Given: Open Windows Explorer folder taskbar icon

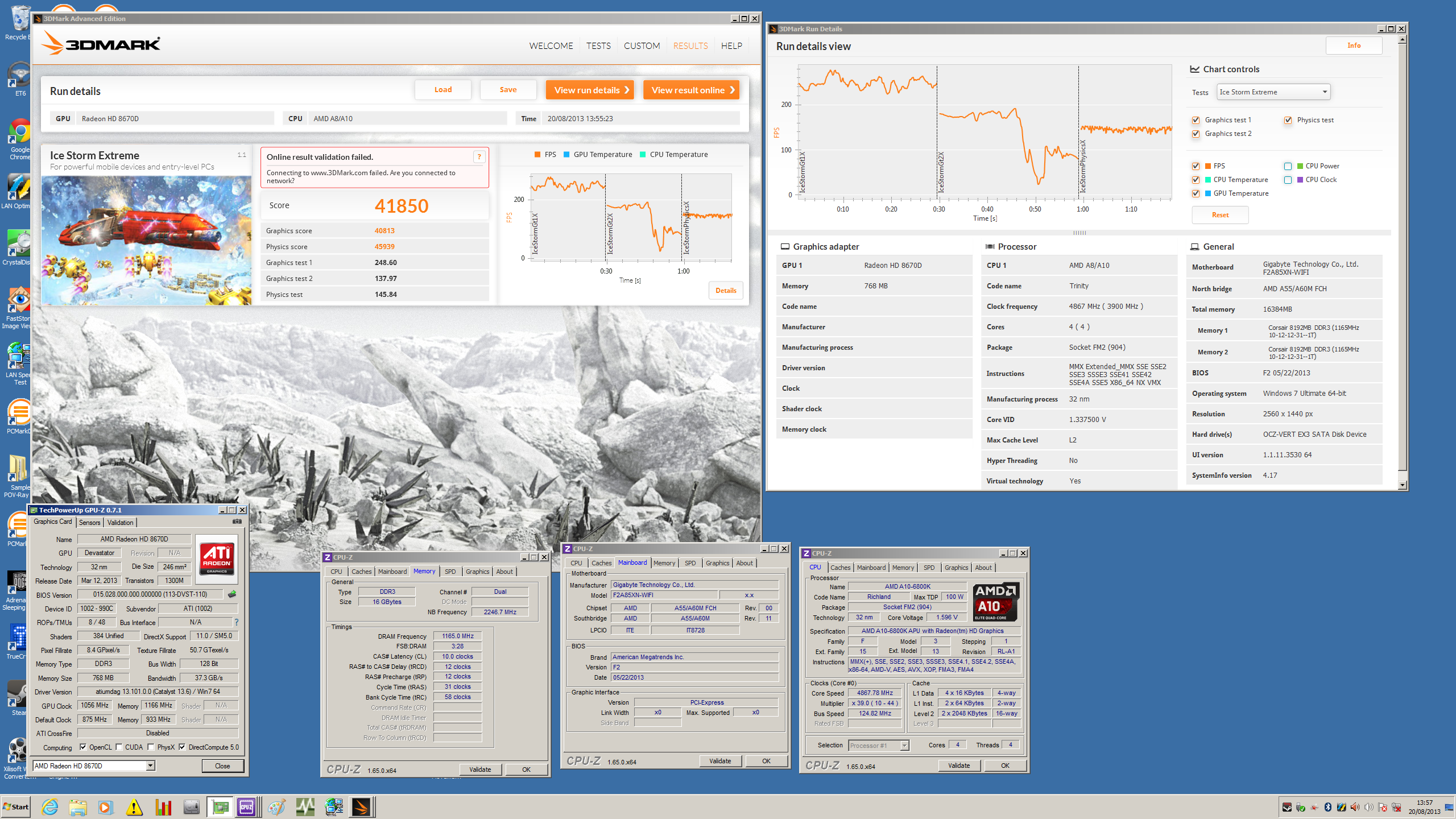Looking at the screenshot, I should [78, 807].
